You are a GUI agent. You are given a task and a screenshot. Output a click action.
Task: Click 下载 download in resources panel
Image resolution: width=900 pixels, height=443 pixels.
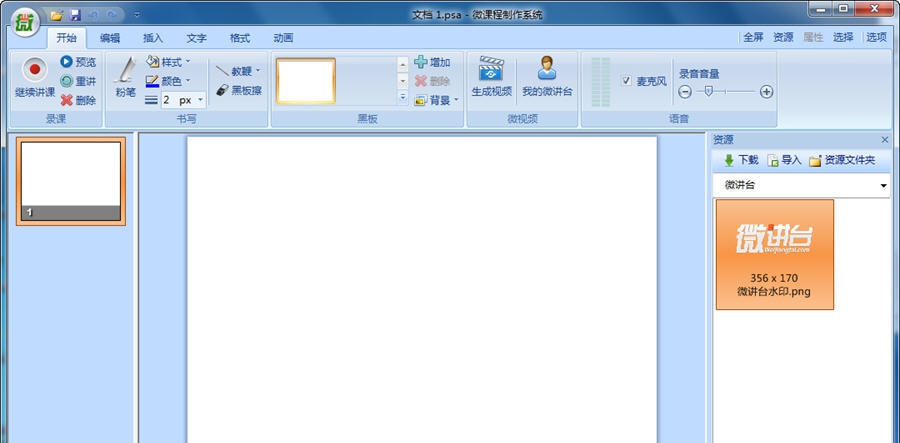tap(741, 161)
